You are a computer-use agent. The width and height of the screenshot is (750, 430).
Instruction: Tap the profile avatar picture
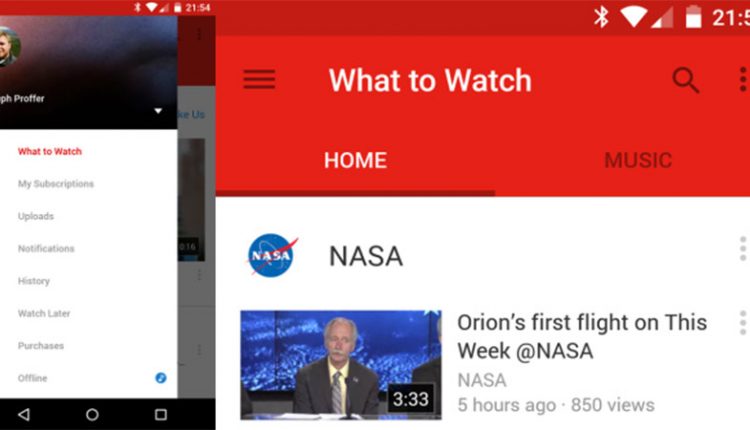[x=9, y=46]
